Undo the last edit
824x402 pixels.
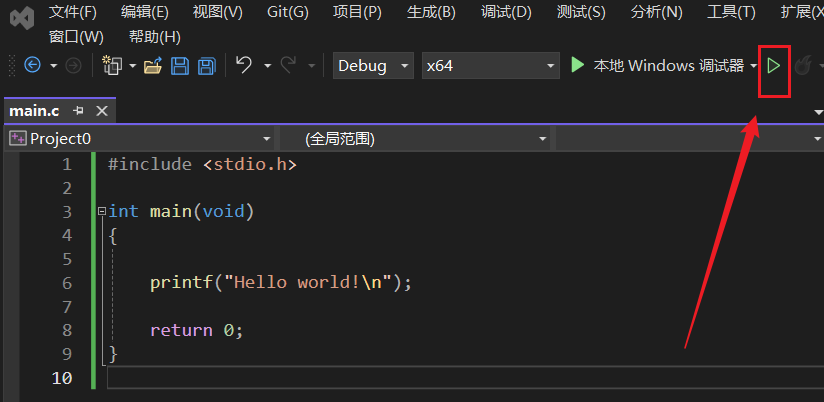244,65
